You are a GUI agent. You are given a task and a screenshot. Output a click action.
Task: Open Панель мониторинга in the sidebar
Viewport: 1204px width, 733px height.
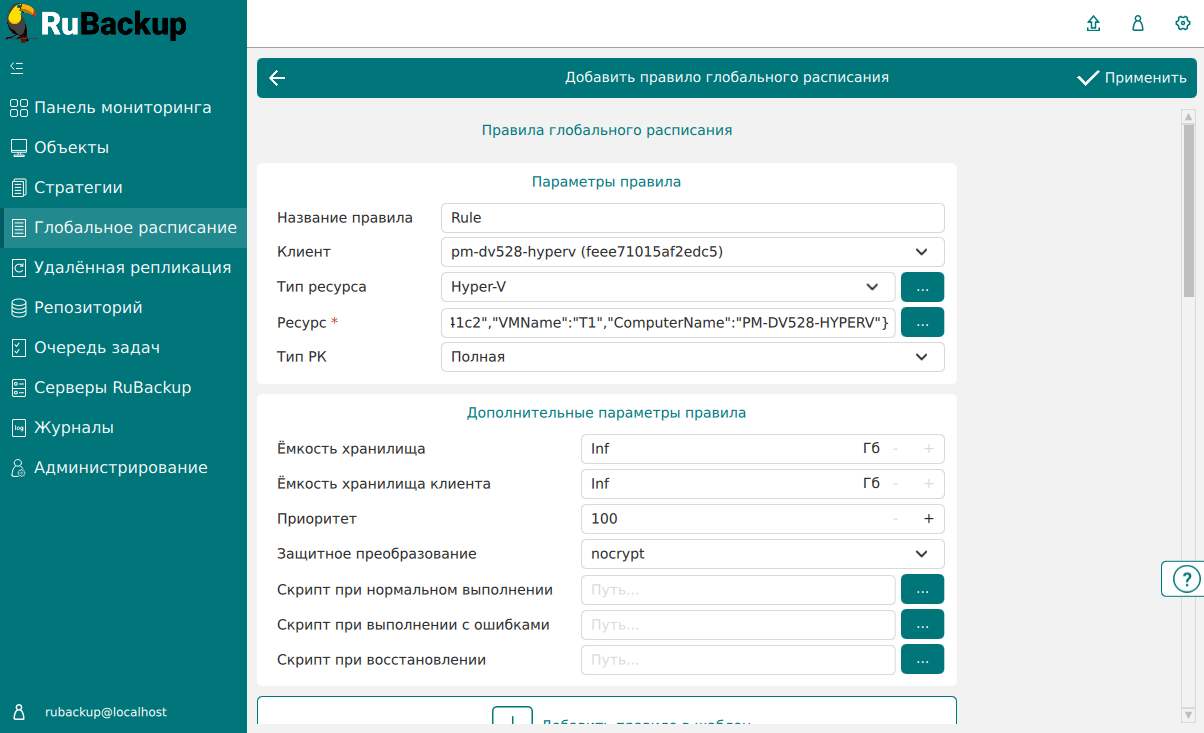[122, 108]
